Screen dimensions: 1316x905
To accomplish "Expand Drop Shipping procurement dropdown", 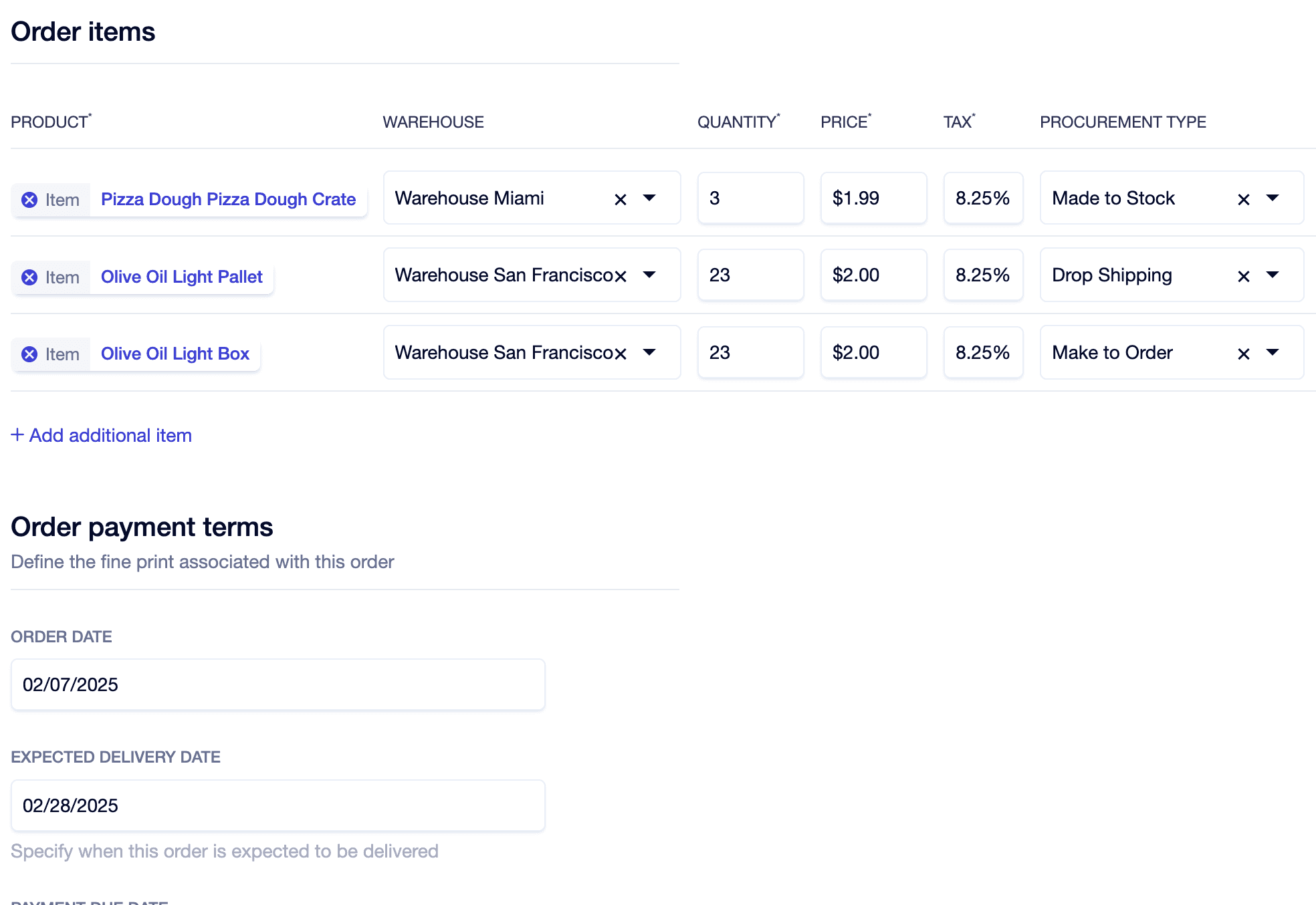I will pyautogui.click(x=1273, y=275).
